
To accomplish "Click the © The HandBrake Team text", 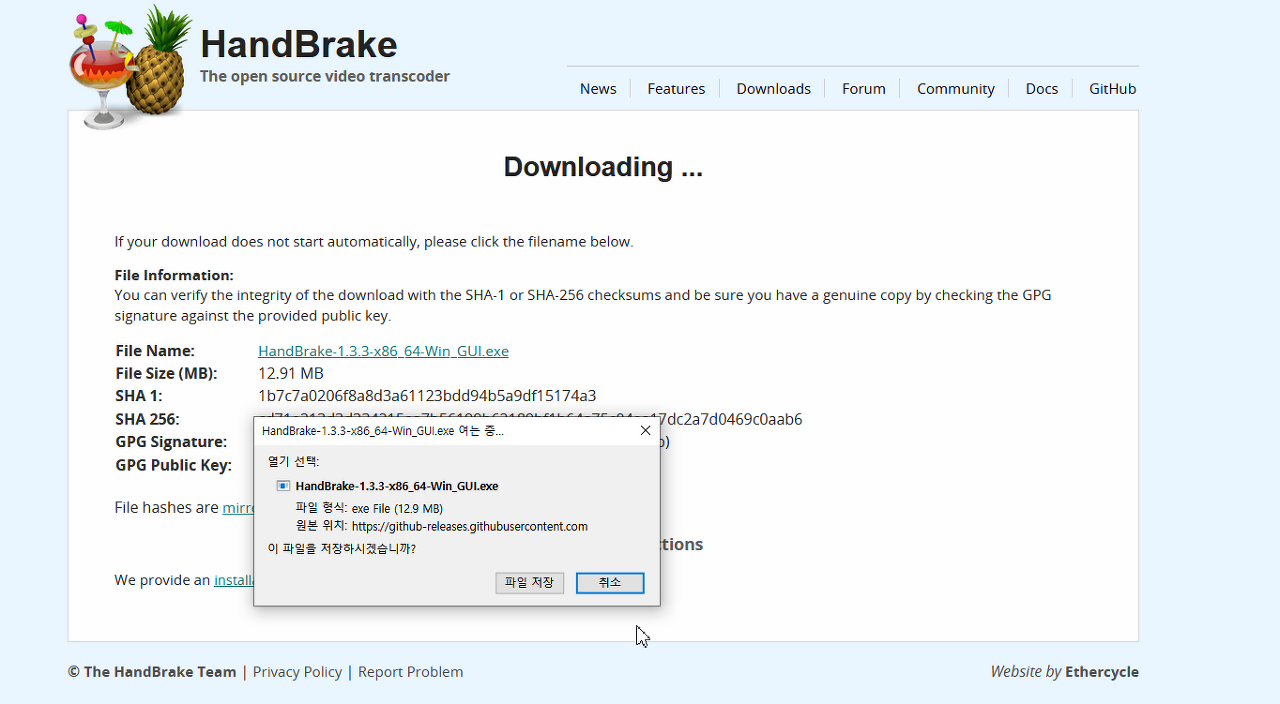I will pos(152,672).
